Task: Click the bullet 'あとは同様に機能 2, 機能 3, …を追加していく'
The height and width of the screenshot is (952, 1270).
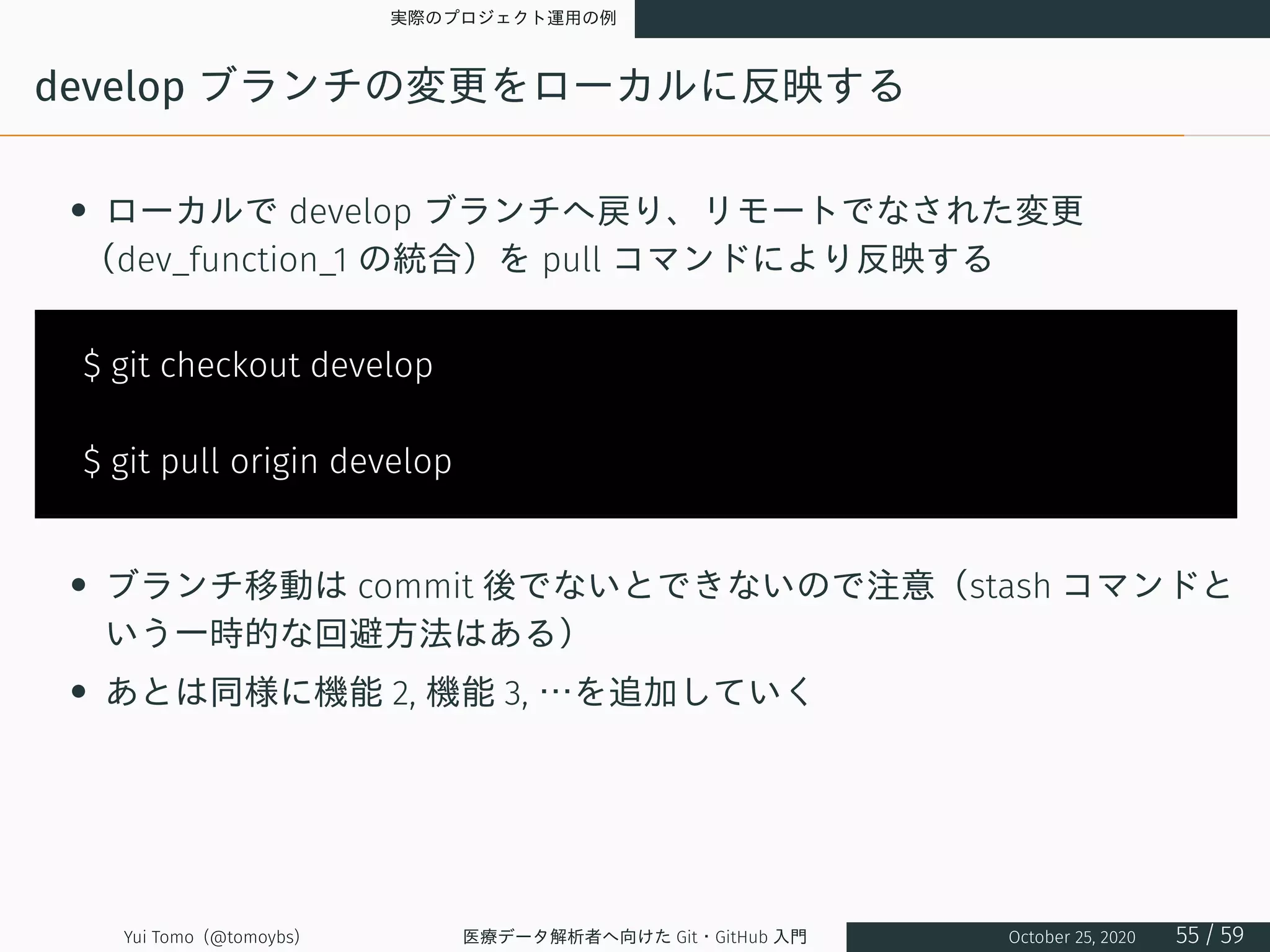Action: tap(459, 692)
